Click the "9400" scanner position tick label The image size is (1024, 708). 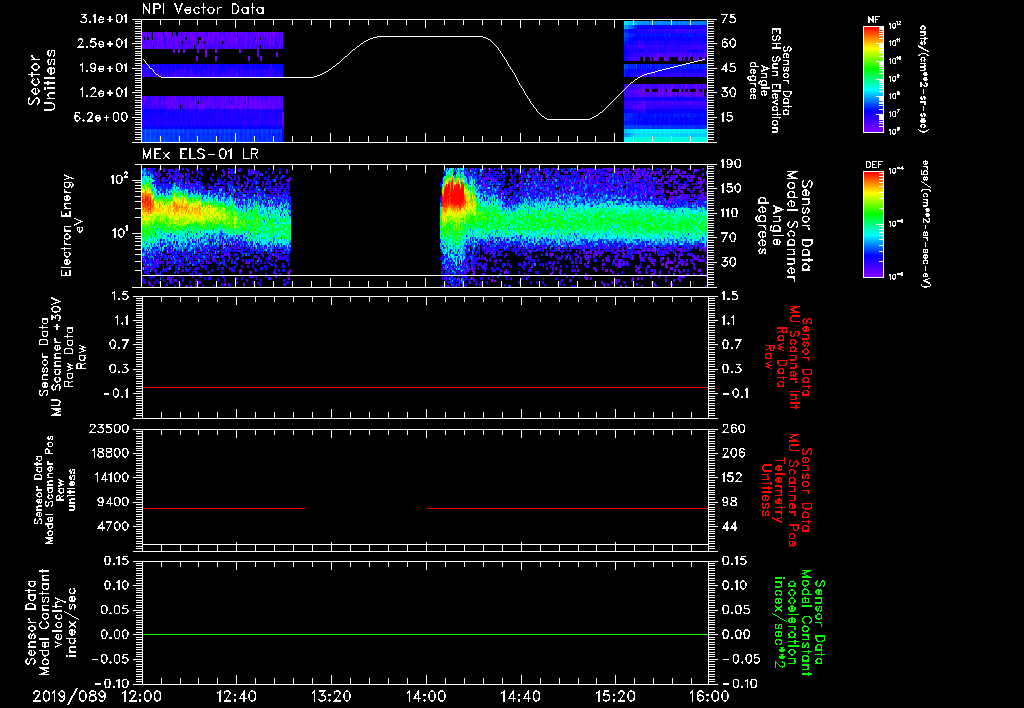pos(113,502)
